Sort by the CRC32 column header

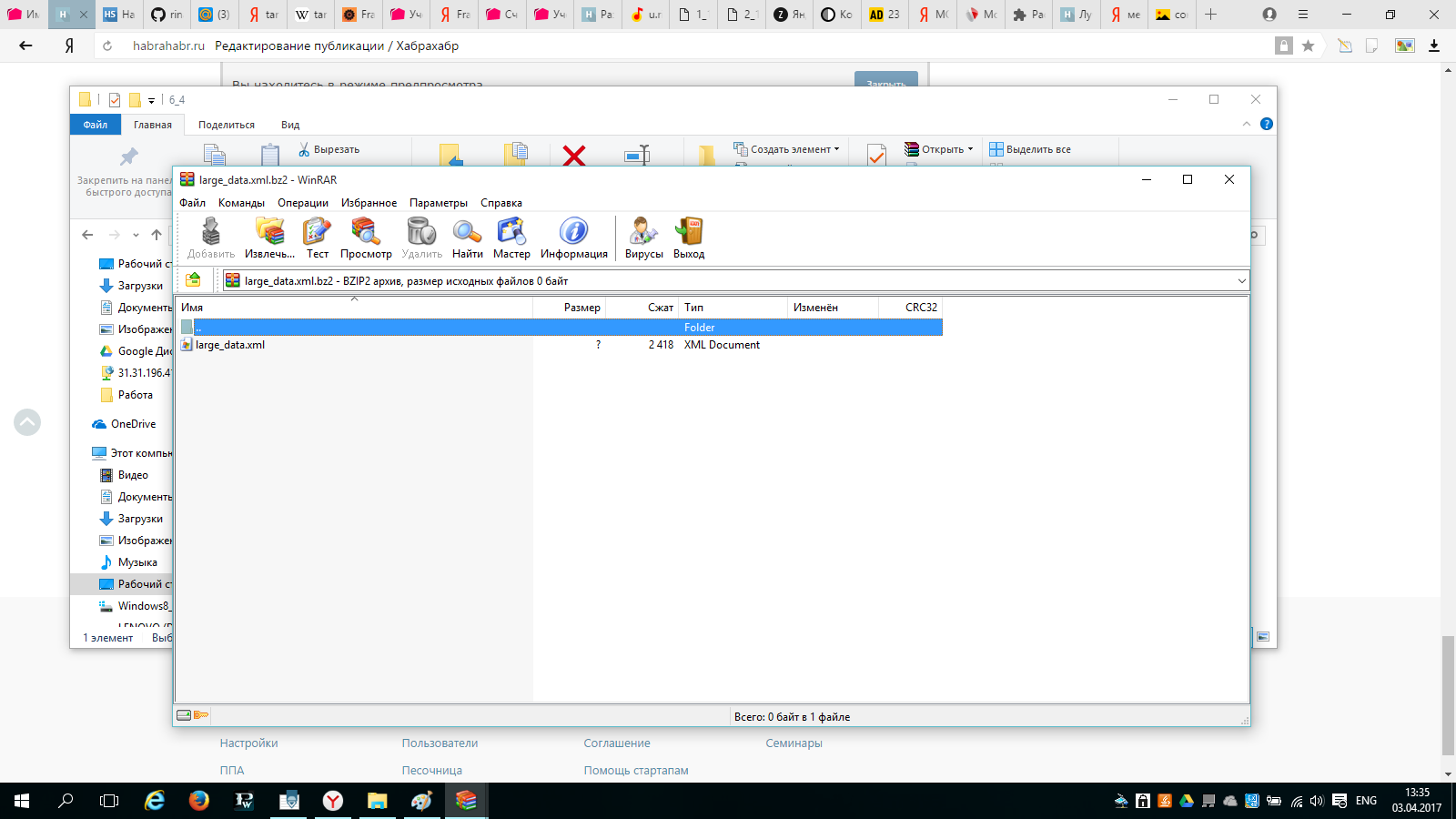click(911, 308)
